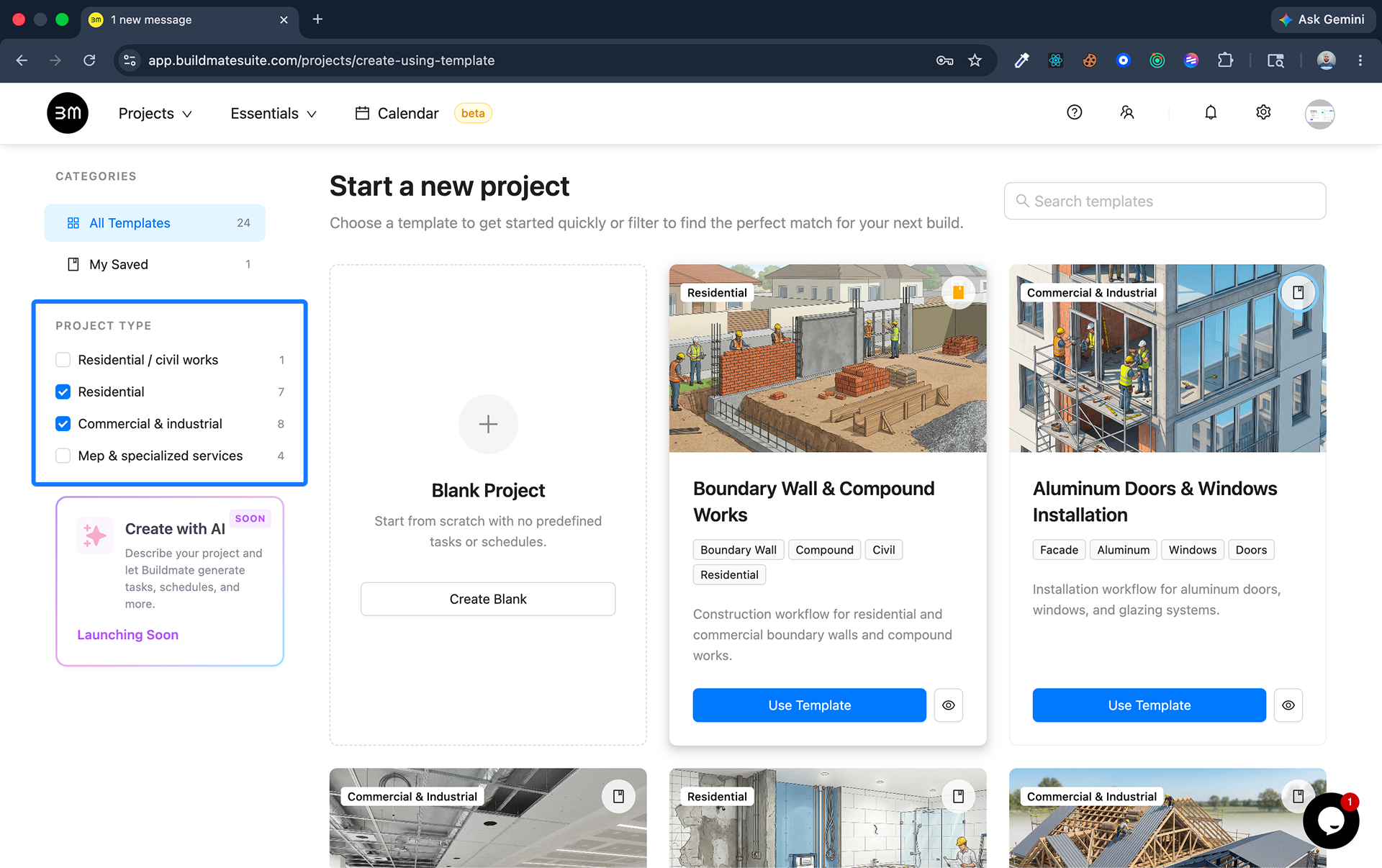Preview Boundary Wall template with eye icon
Viewport: 1382px width, 868px height.
(948, 705)
